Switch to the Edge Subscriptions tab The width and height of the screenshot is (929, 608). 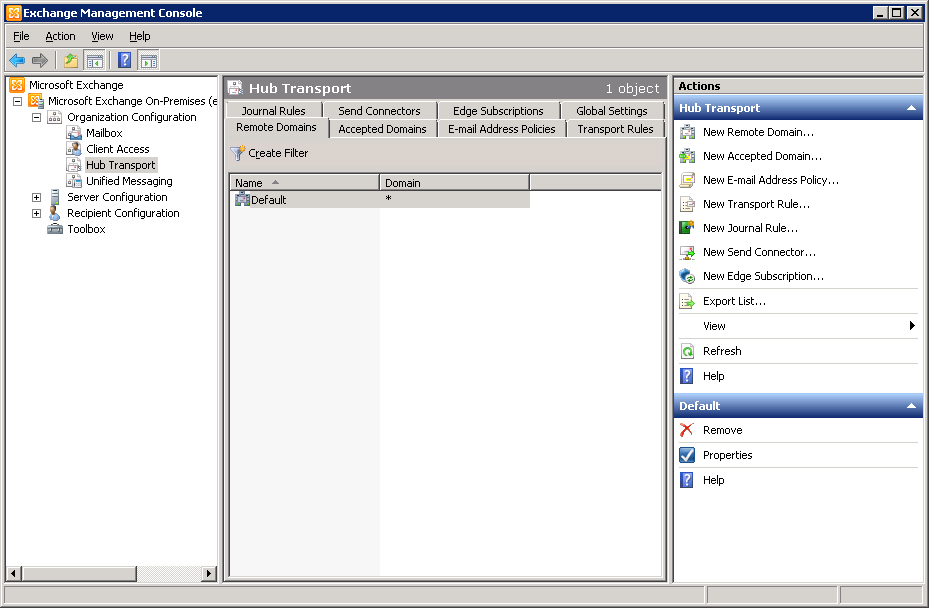[498, 111]
